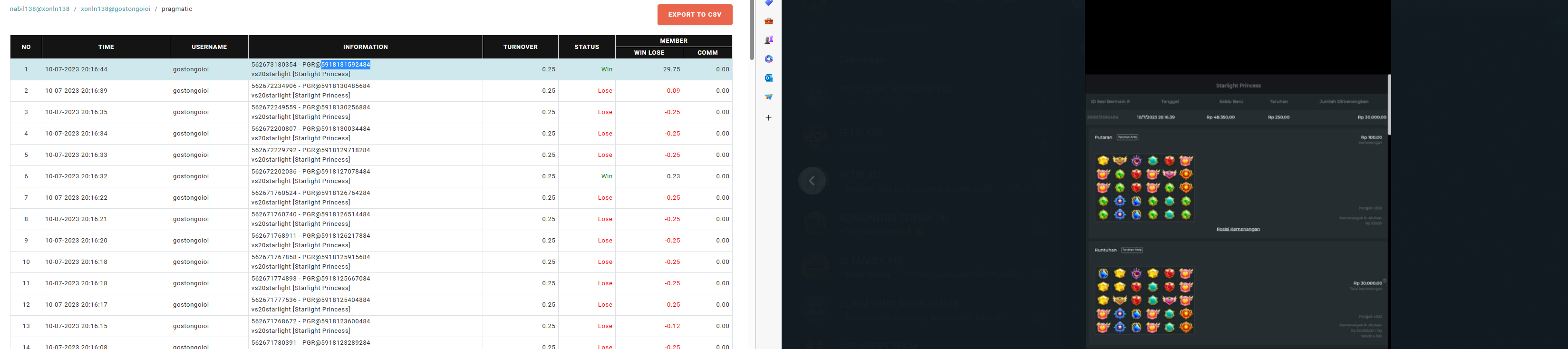This screenshot has width=1568, height=349.
Task: Click info text 562672249559 - PGR@5918130256884
Action: 310,107
